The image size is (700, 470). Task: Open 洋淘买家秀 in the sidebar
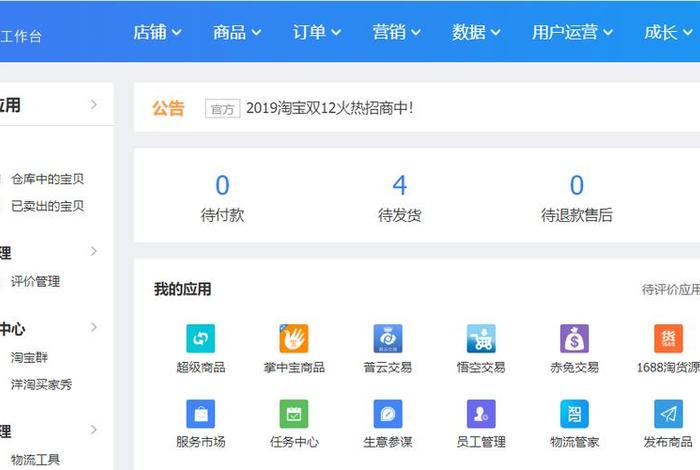(42, 384)
